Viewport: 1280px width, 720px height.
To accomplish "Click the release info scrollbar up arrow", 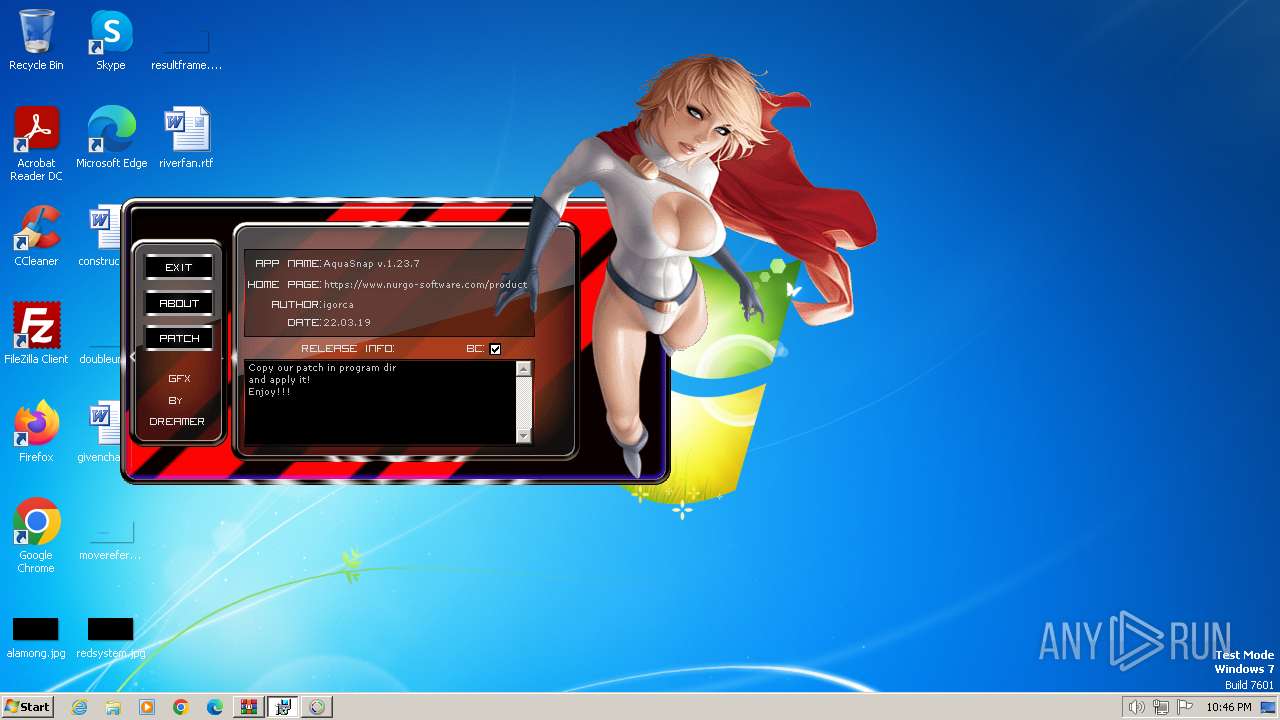I will point(523,369).
